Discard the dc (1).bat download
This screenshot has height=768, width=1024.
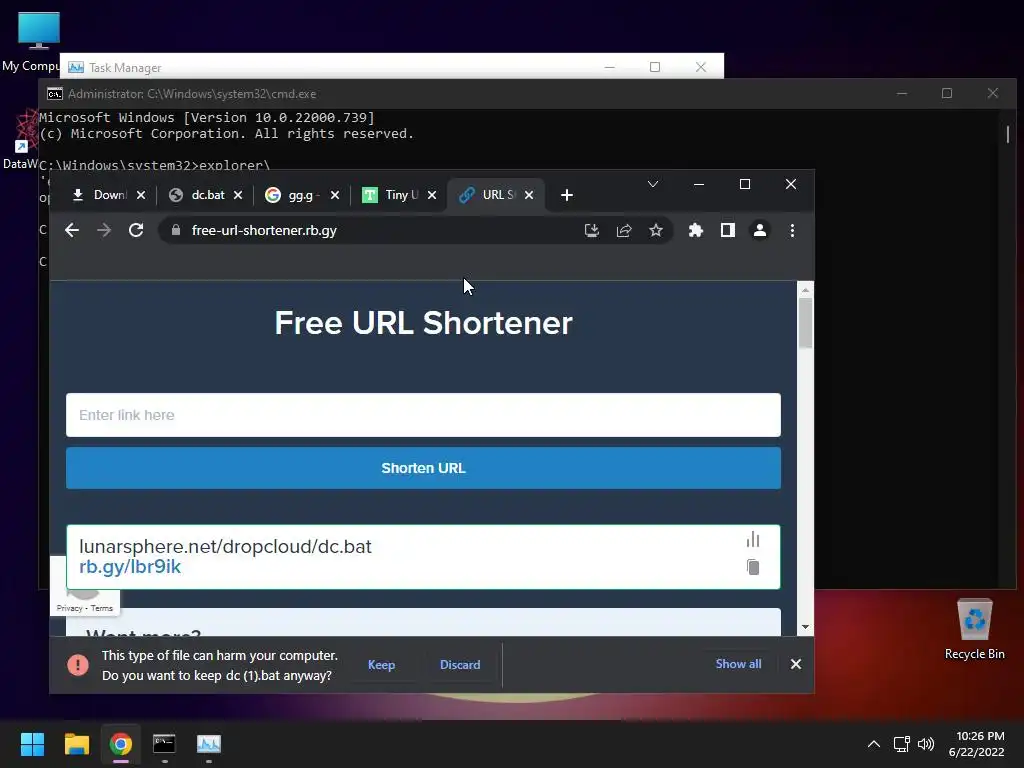coord(460,665)
